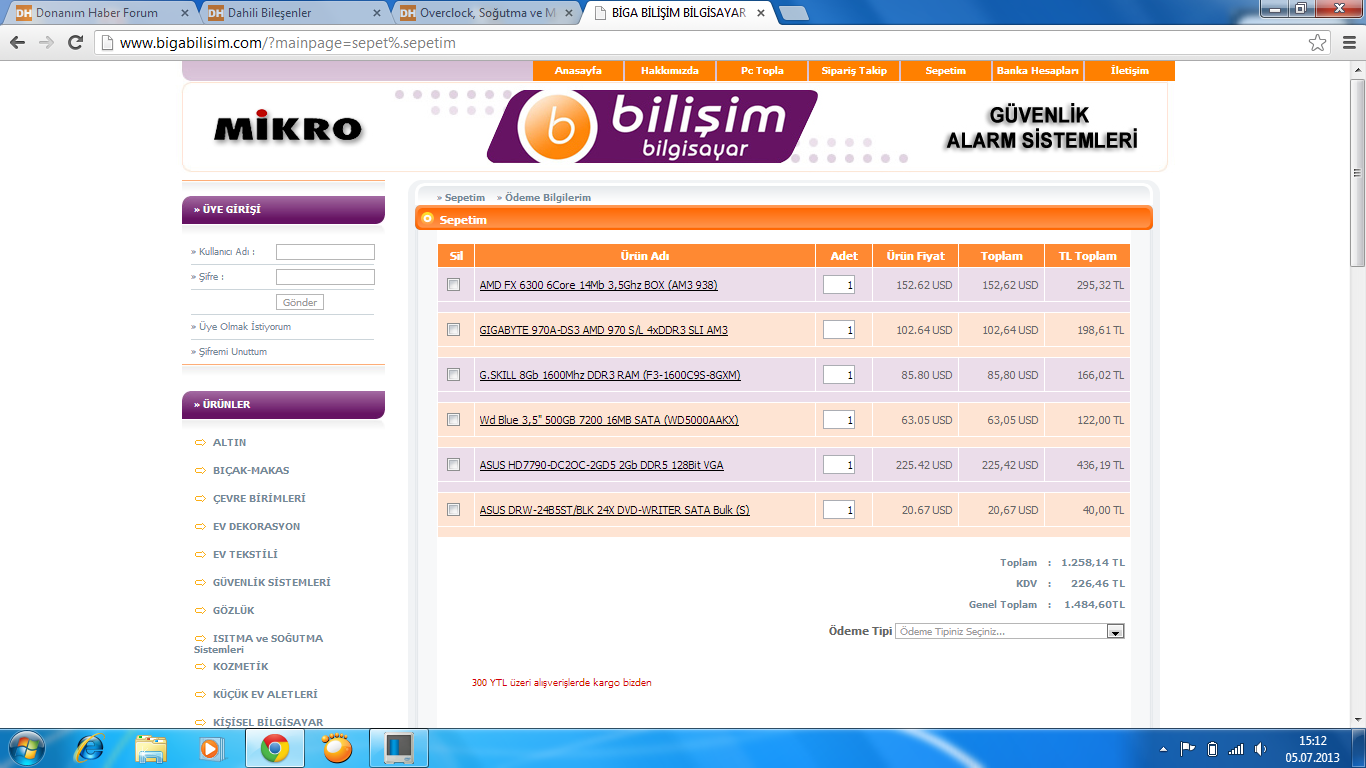The image size is (1366, 768).
Task: Open the ALTIN product category
Action: (x=229, y=442)
